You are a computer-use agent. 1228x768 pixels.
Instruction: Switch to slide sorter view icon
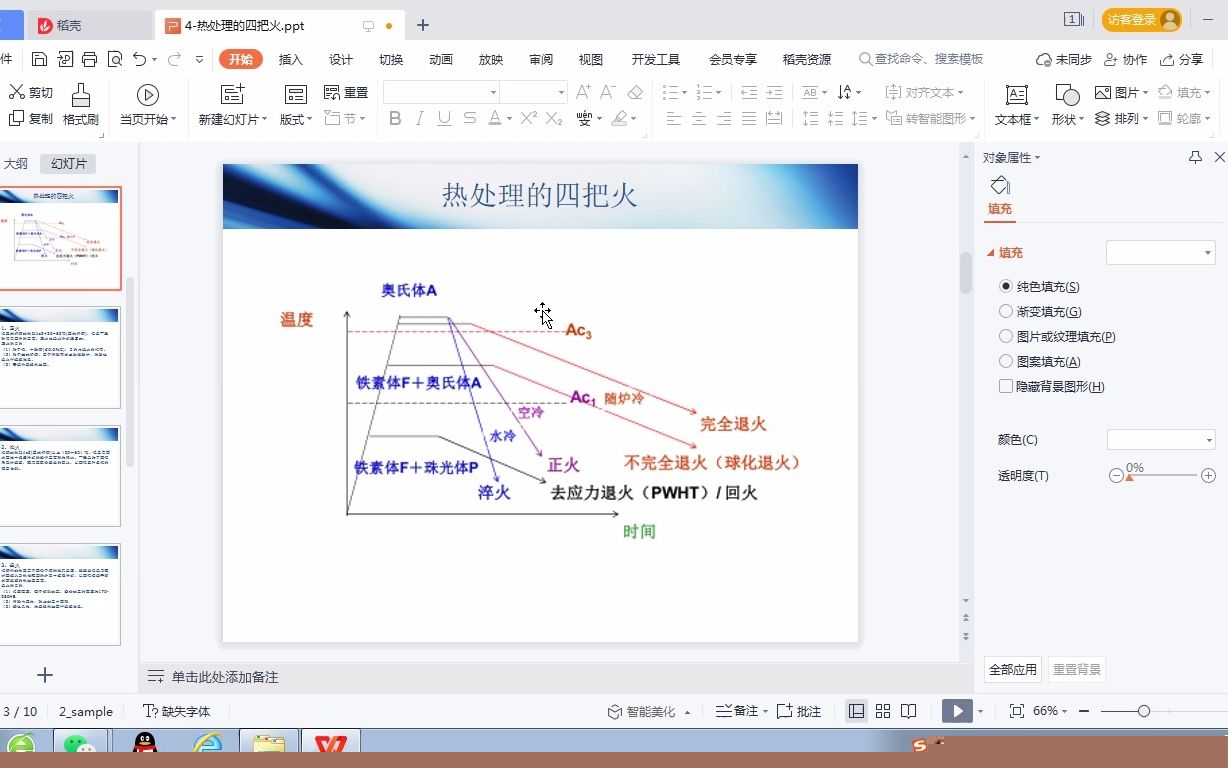[x=883, y=711]
